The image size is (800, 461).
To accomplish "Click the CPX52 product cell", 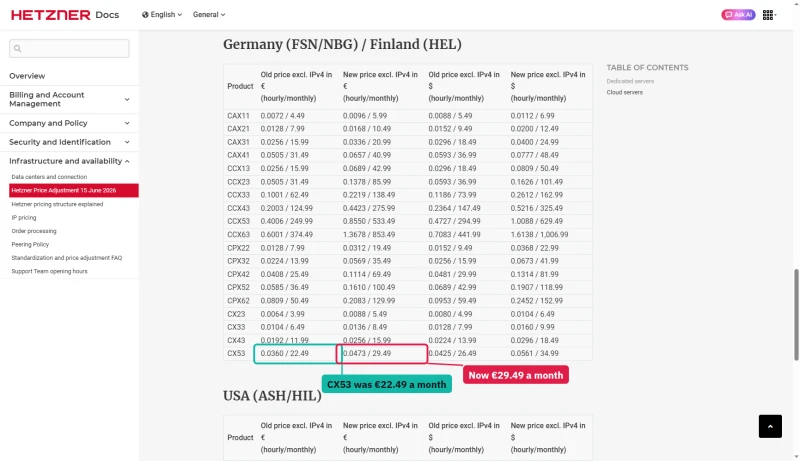I will (238, 287).
